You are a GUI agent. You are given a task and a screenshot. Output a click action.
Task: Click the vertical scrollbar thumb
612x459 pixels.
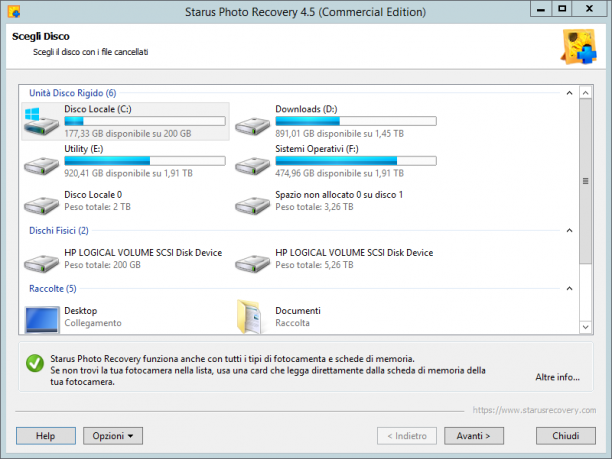click(x=585, y=181)
